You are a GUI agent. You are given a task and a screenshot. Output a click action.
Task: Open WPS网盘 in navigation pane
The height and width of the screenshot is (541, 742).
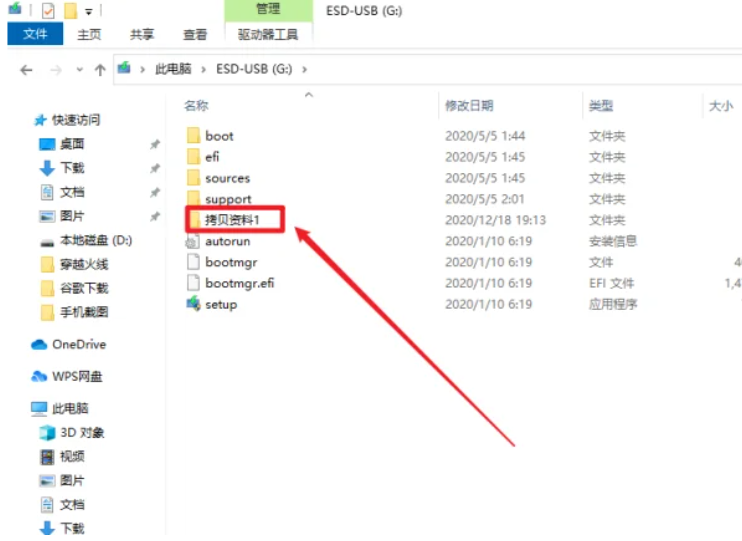(76, 377)
